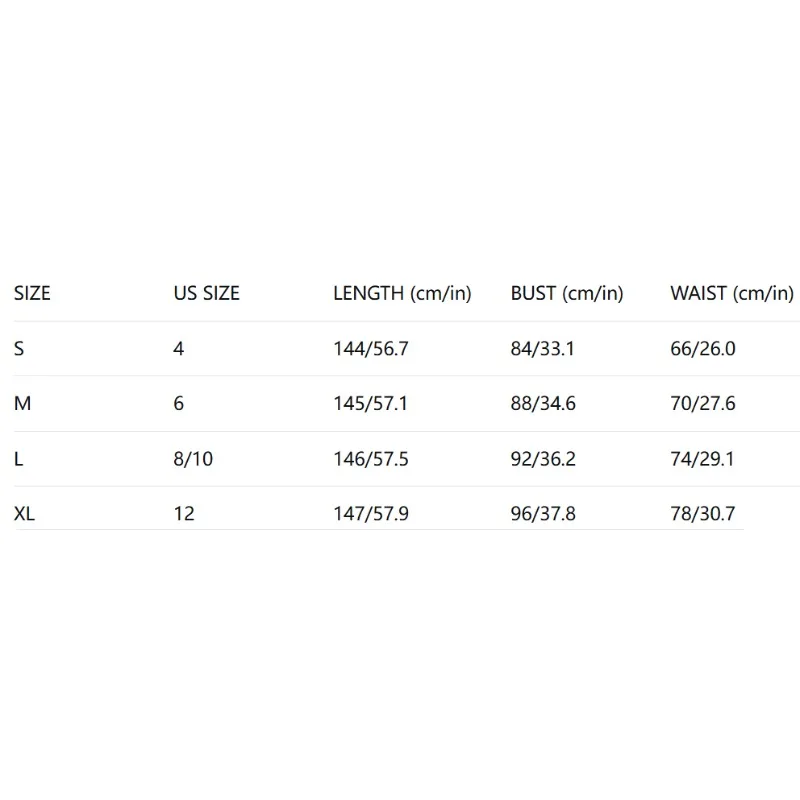Click the LENGTH (cm/in) column header
The height and width of the screenshot is (800, 800).
pyautogui.click(x=402, y=294)
